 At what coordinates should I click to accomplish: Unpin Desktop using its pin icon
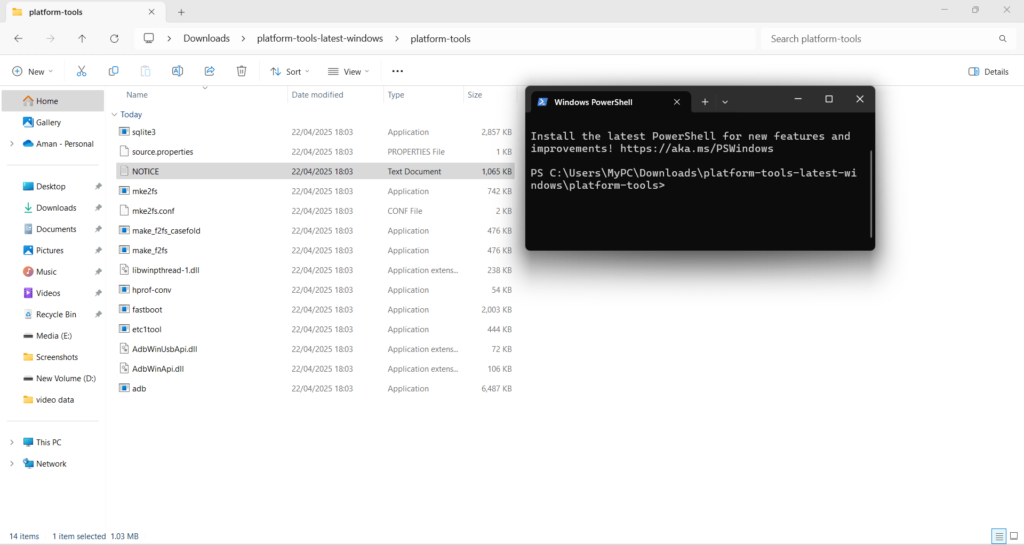tap(98, 187)
